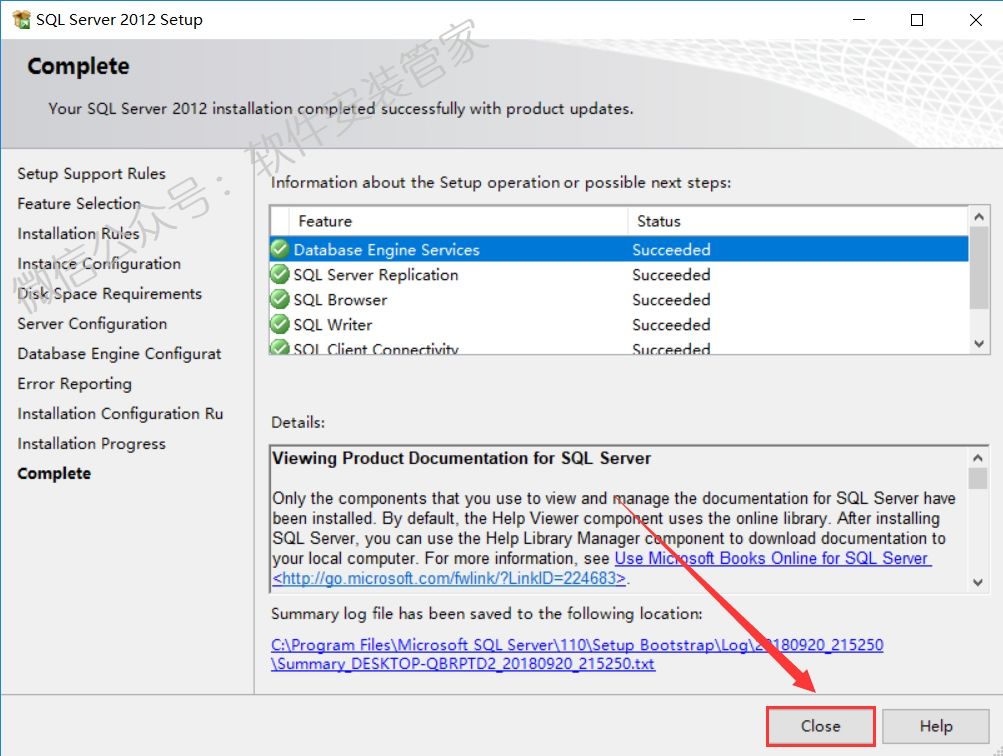Select Server Configuration step

coord(92,324)
